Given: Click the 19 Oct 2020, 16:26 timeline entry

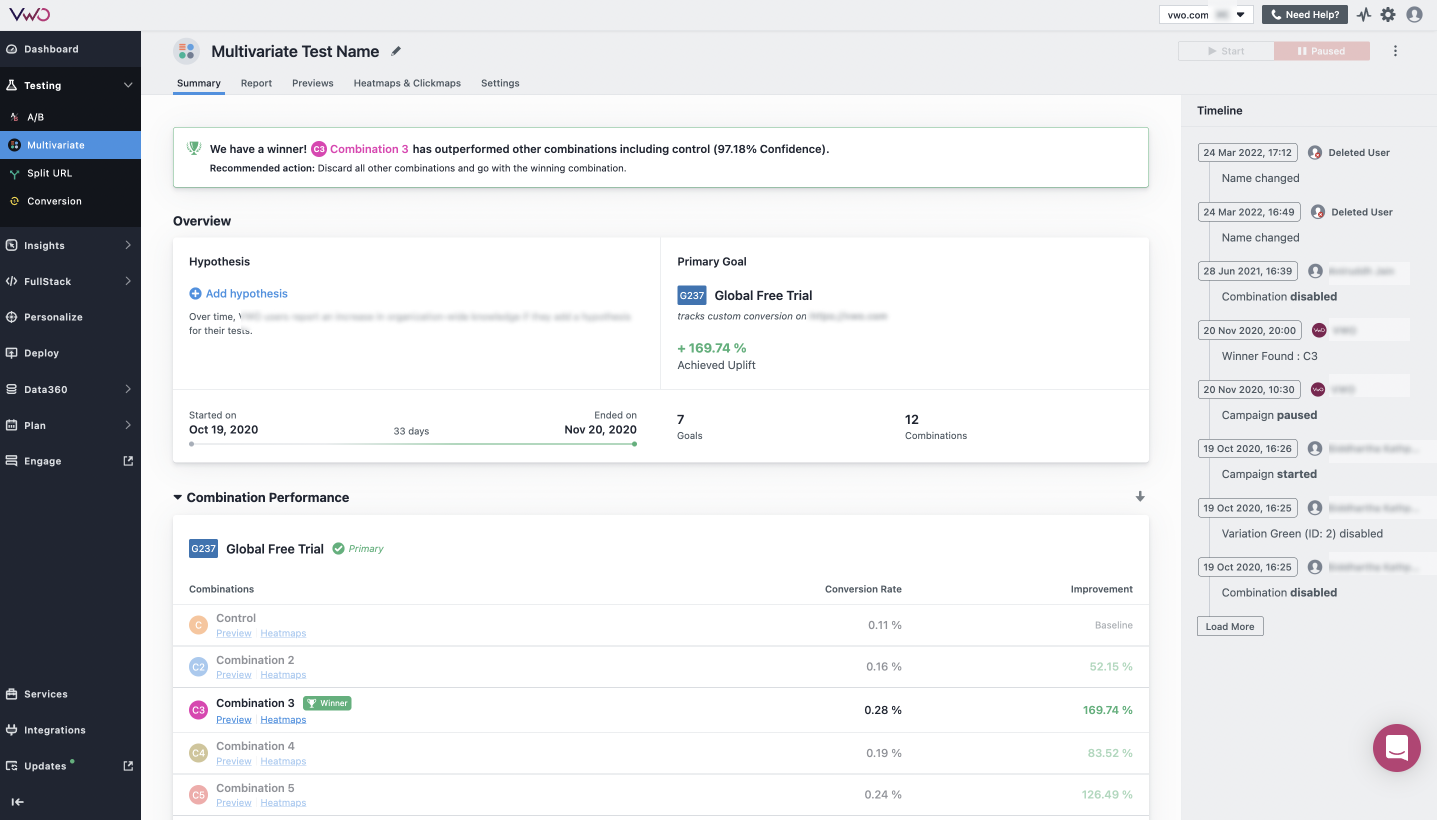Looking at the screenshot, I should tap(1248, 449).
